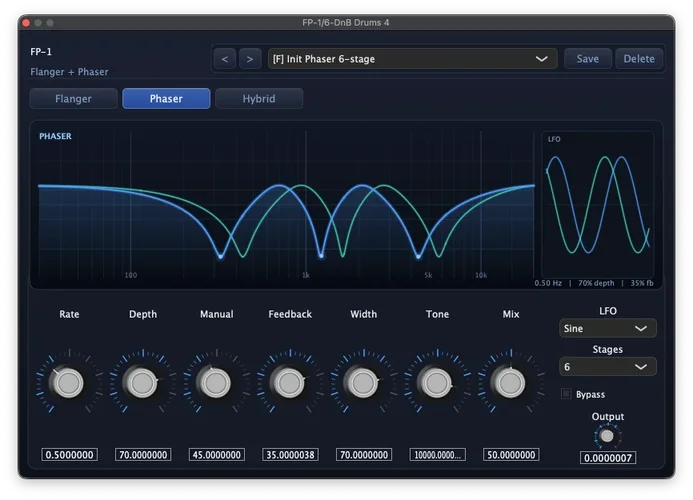Click the LFO waveform display

click(x=598, y=204)
